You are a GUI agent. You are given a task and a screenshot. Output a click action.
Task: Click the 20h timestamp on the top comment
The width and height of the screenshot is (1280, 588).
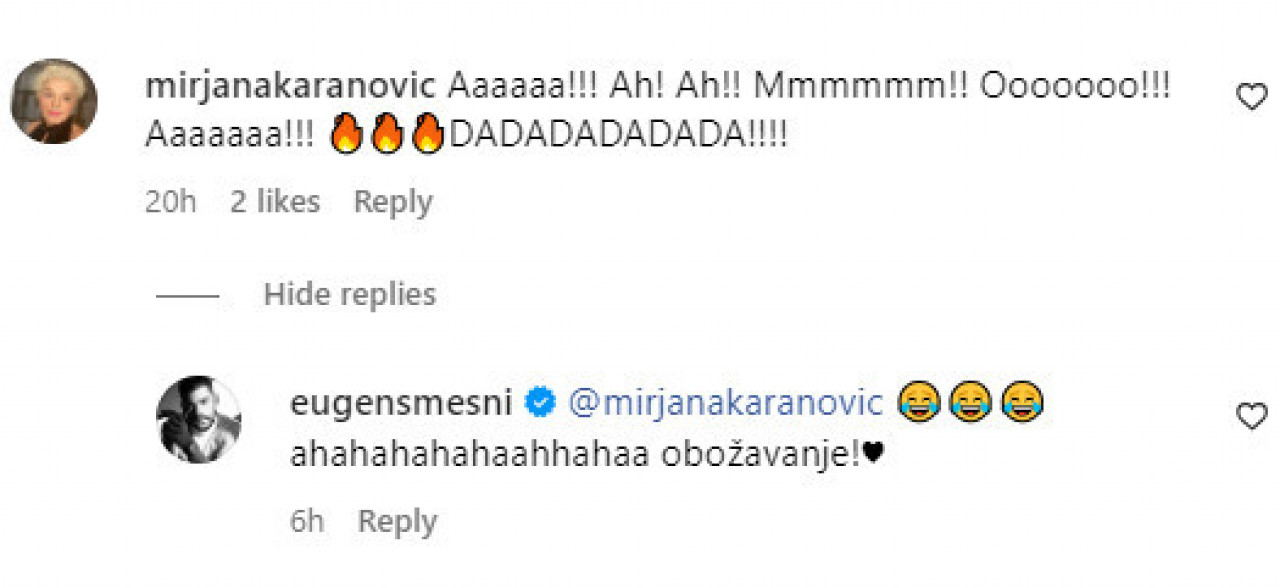(170, 202)
